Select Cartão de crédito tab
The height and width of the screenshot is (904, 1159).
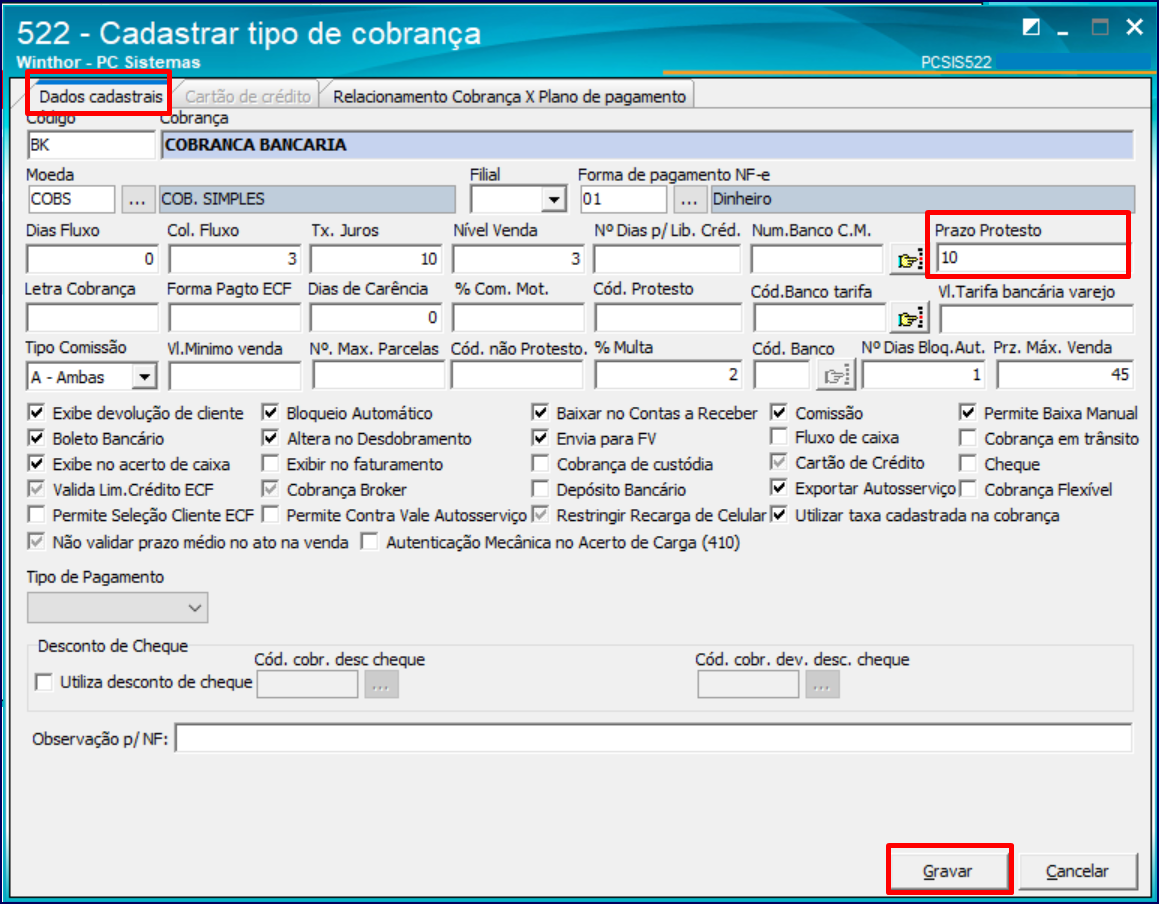coord(248,96)
